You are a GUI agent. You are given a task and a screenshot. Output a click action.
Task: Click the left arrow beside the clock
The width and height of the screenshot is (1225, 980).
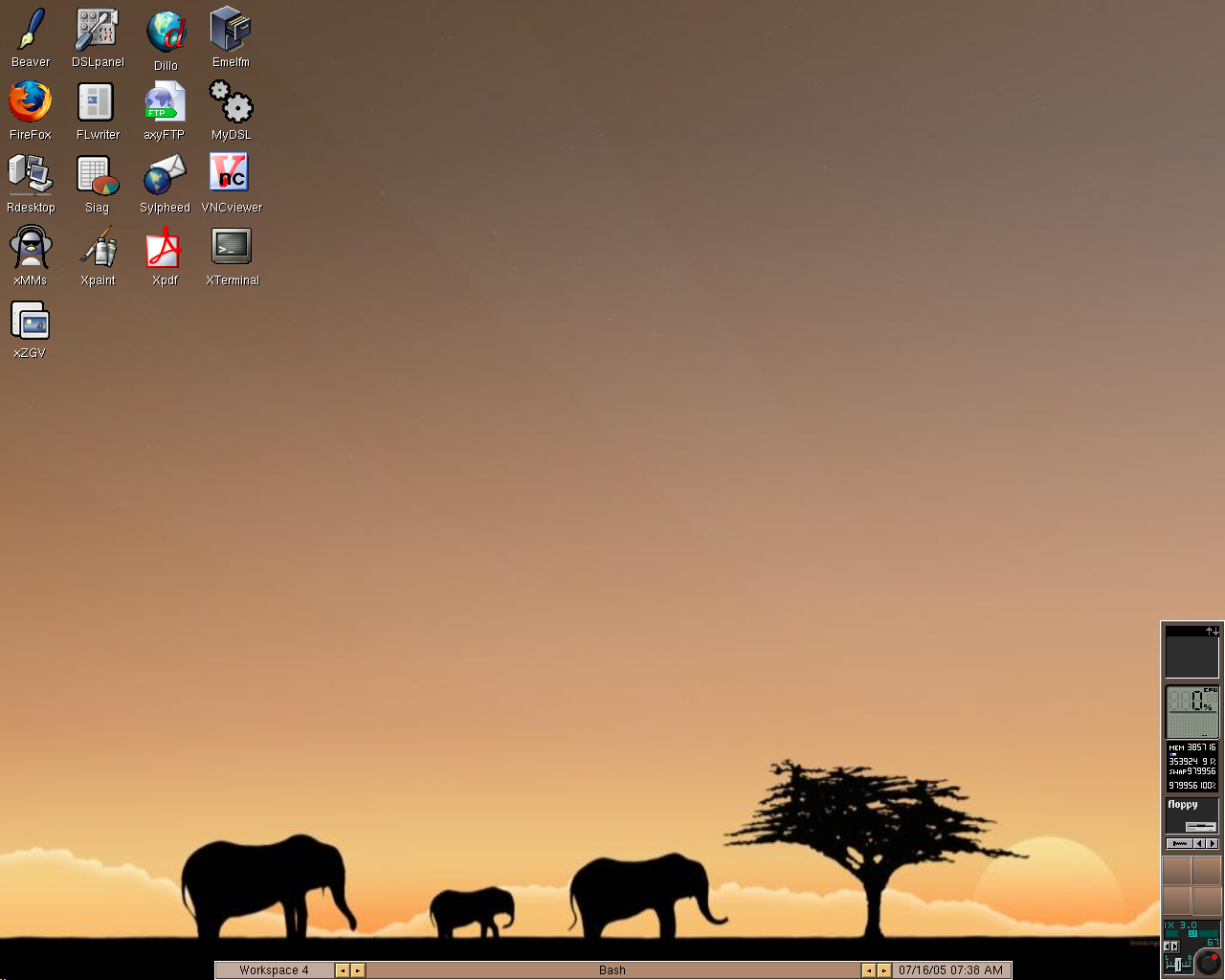[868, 970]
